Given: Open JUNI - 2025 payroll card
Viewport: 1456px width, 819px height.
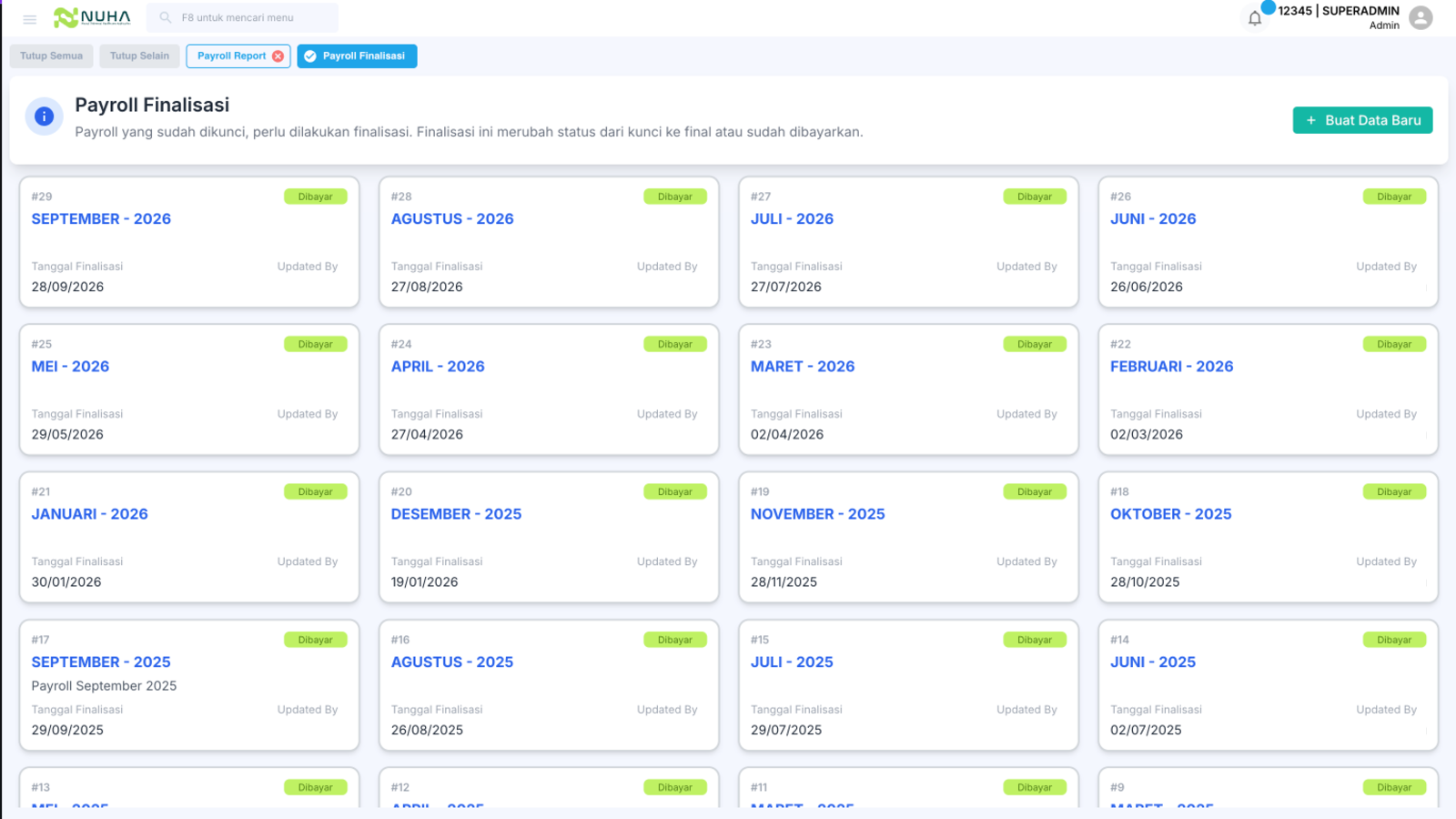Looking at the screenshot, I should pyautogui.click(x=1268, y=685).
